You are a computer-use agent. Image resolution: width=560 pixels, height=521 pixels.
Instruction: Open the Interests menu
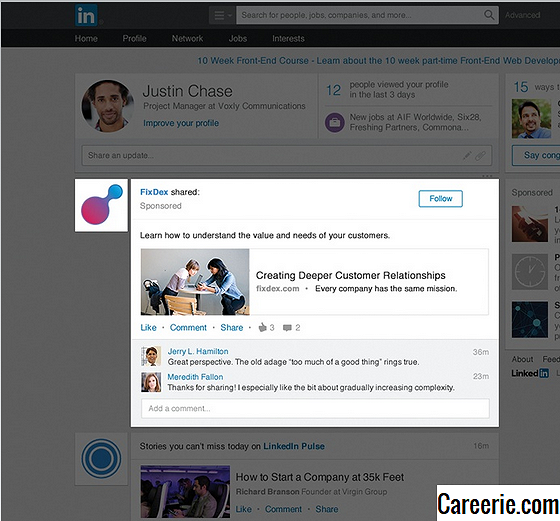click(x=288, y=39)
